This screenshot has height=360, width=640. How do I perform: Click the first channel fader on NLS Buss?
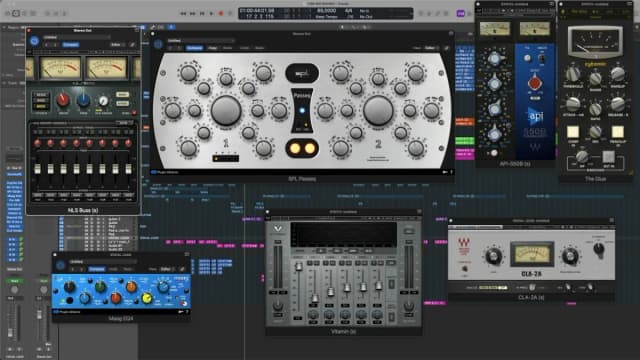tap(38, 169)
